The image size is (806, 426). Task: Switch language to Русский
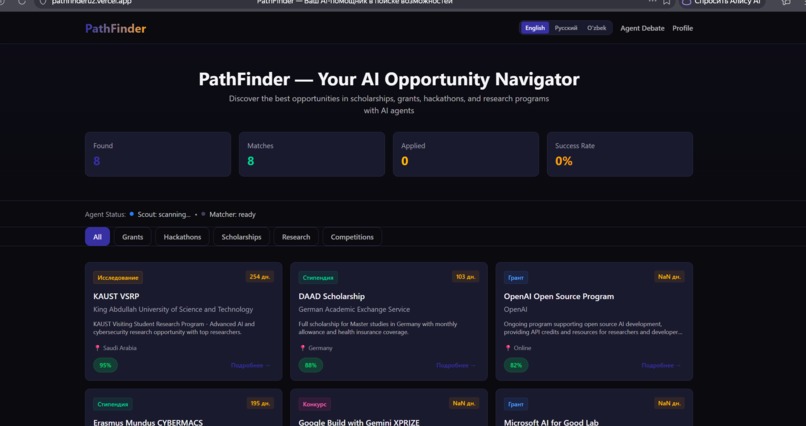[x=565, y=28]
